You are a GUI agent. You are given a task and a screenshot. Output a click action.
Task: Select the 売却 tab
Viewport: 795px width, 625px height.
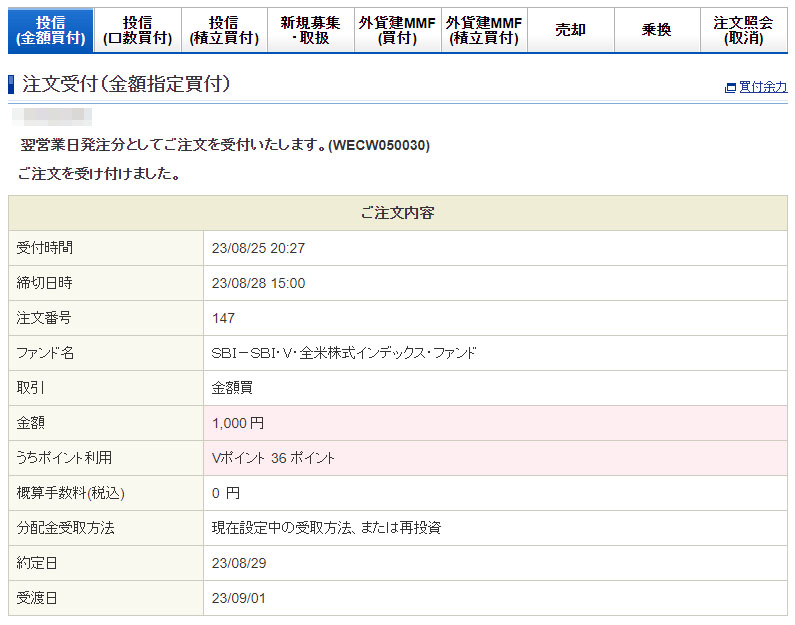tap(570, 30)
